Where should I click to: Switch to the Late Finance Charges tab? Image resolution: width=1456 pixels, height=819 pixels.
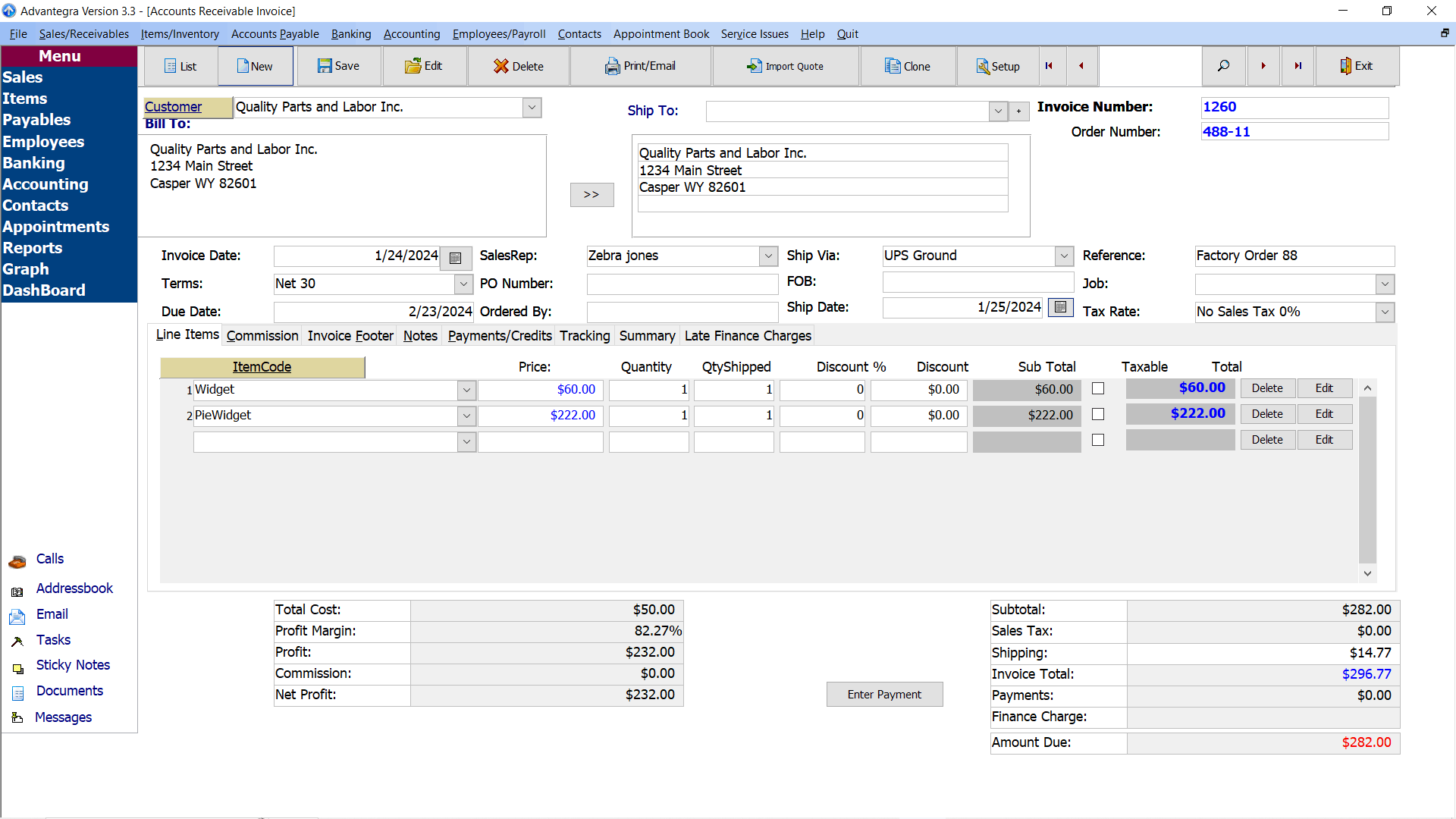click(748, 336)
